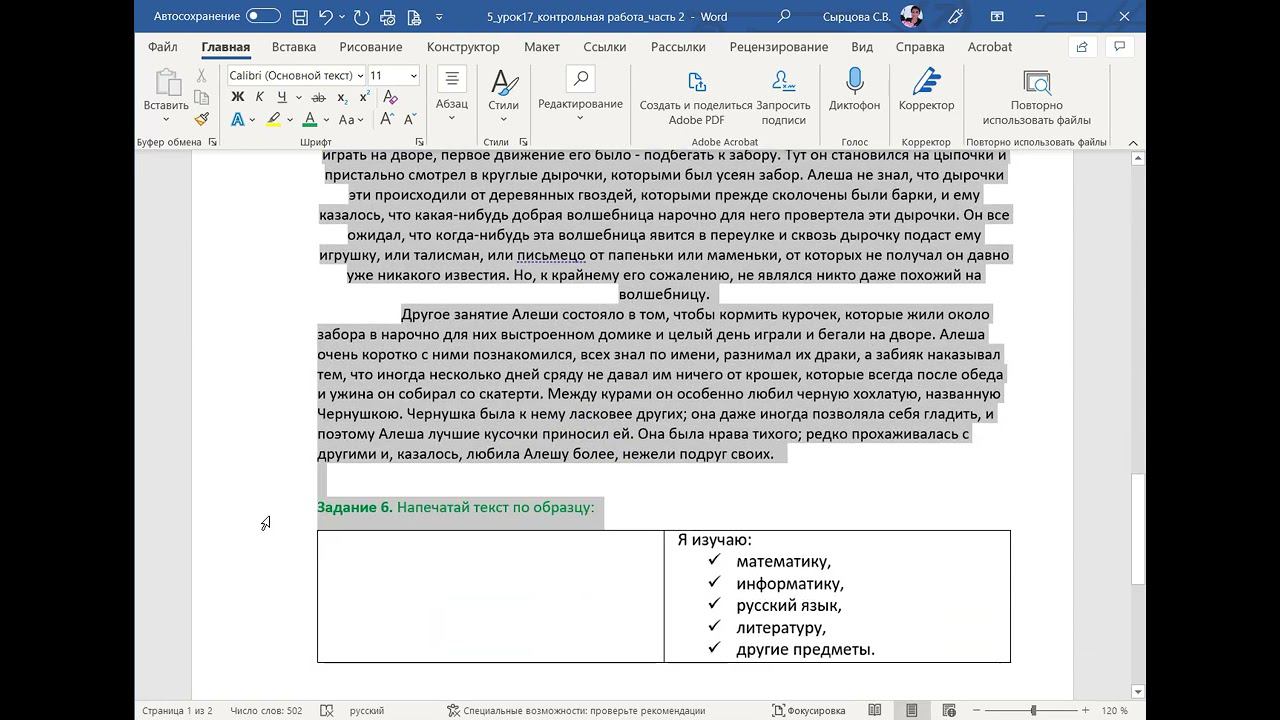1280x720 pixels.
Task: Click the spelling check status icon
Action: tap(327, 711)
